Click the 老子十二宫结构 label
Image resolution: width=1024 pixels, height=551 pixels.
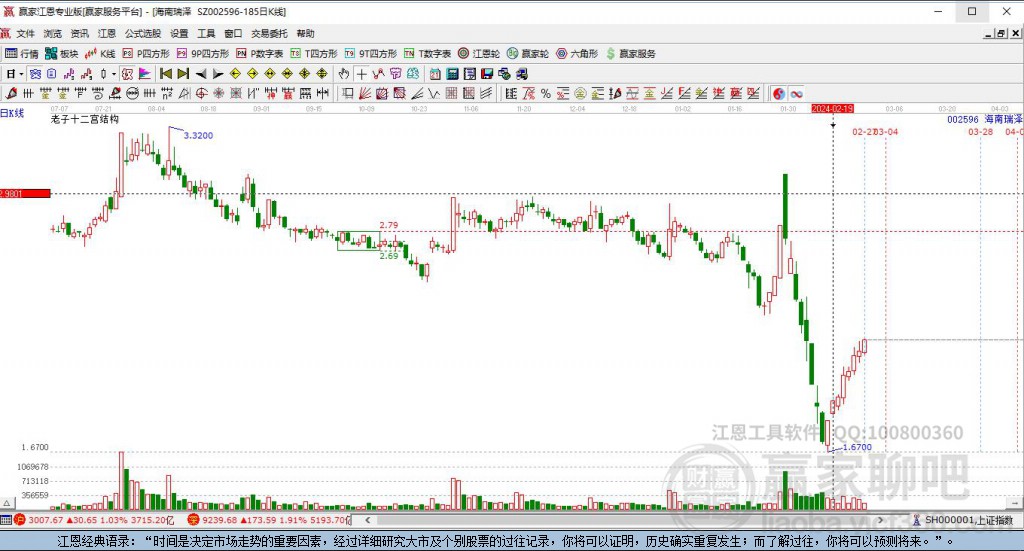(x=85, y=119)
